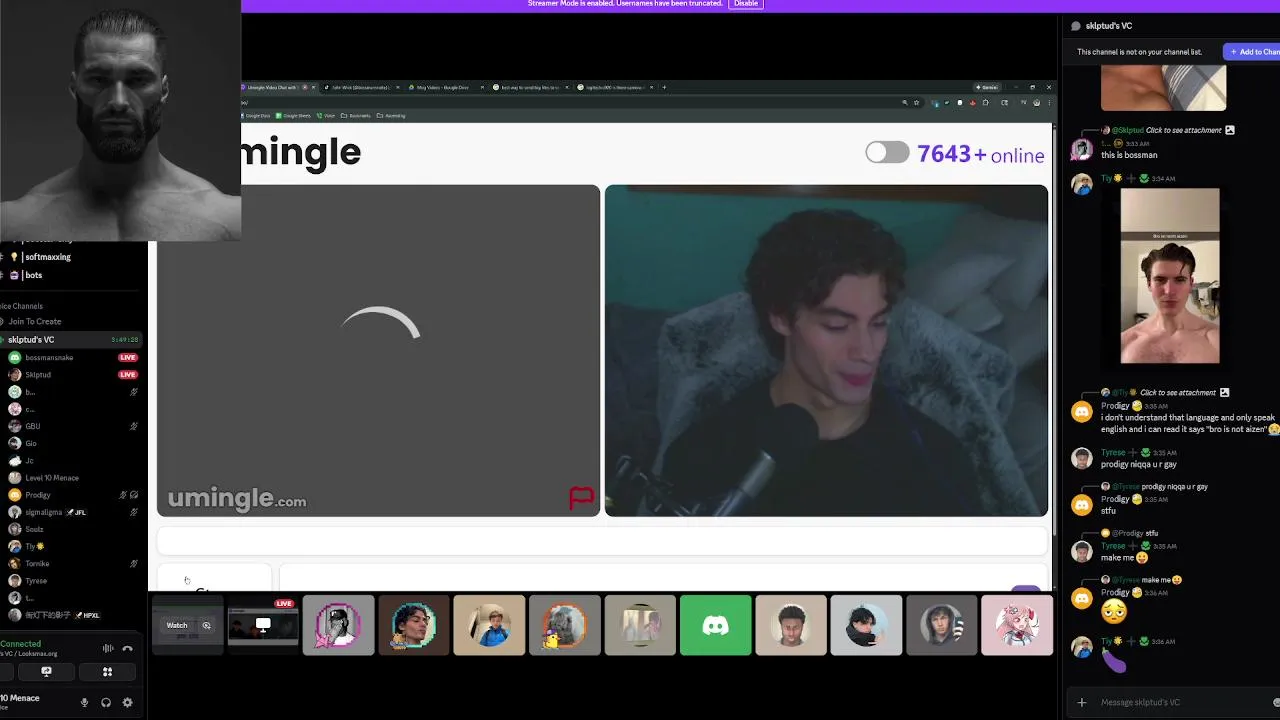Viewport: 1280px width, 720px height.
Task: Click LIVE badge next to bossmansnake
Action: tap(128, 358)
